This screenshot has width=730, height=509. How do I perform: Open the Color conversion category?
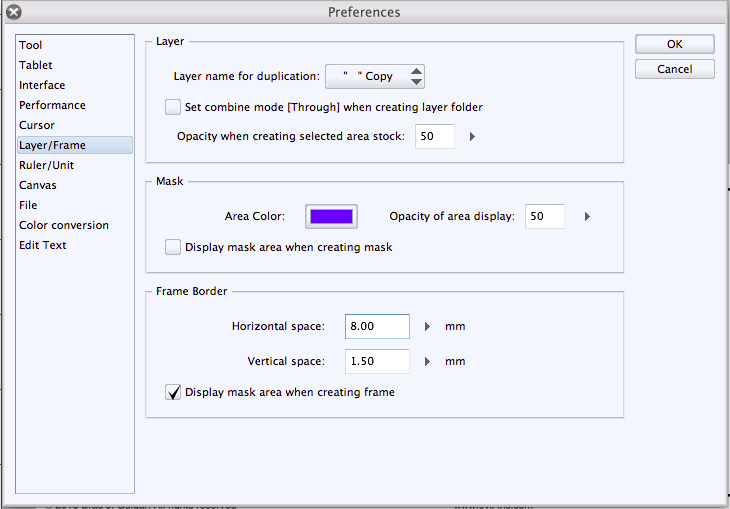64,225
